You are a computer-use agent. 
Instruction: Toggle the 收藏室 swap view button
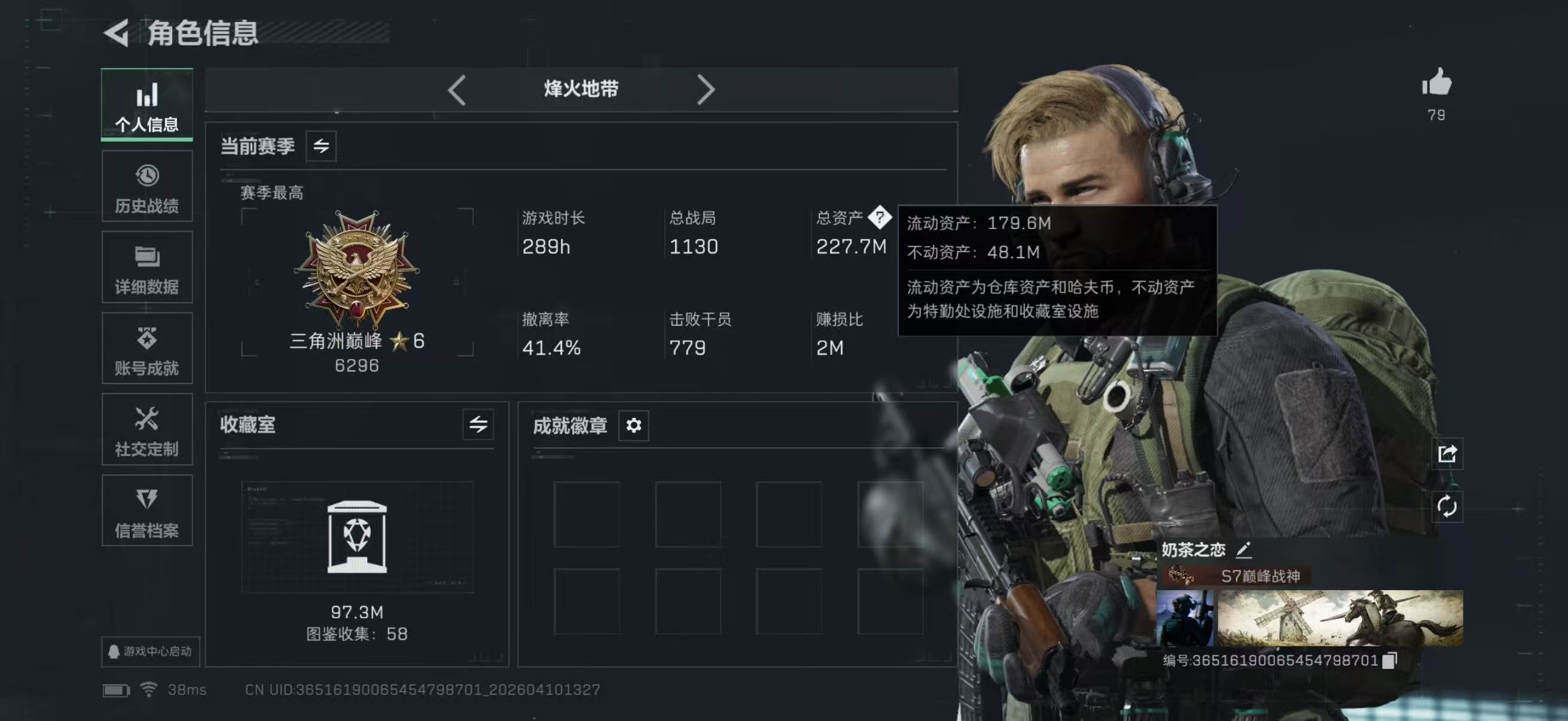tap(478, 424)
